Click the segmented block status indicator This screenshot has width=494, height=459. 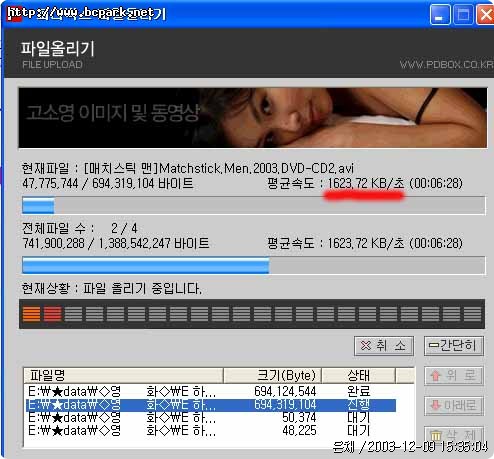[x=252, y=314]
